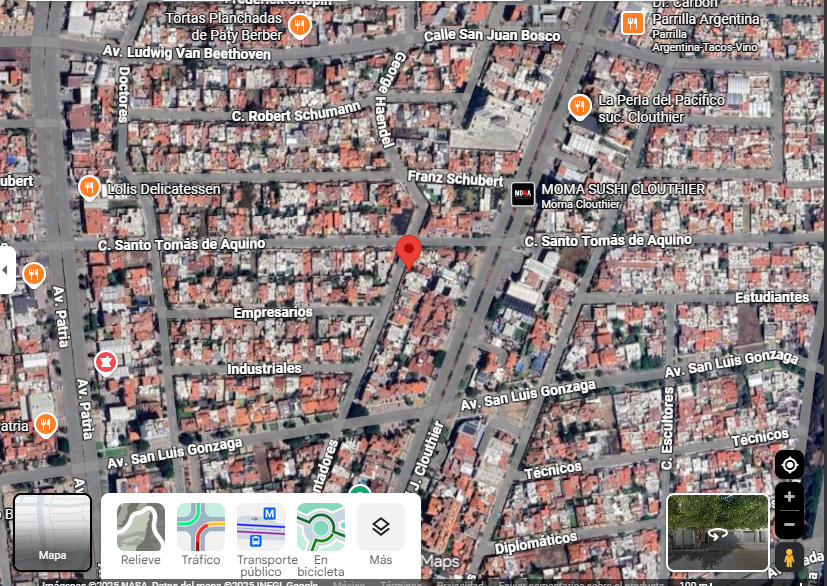Click the J. Clouthier street label
This screenshot has height=586, width=827.
427,456
